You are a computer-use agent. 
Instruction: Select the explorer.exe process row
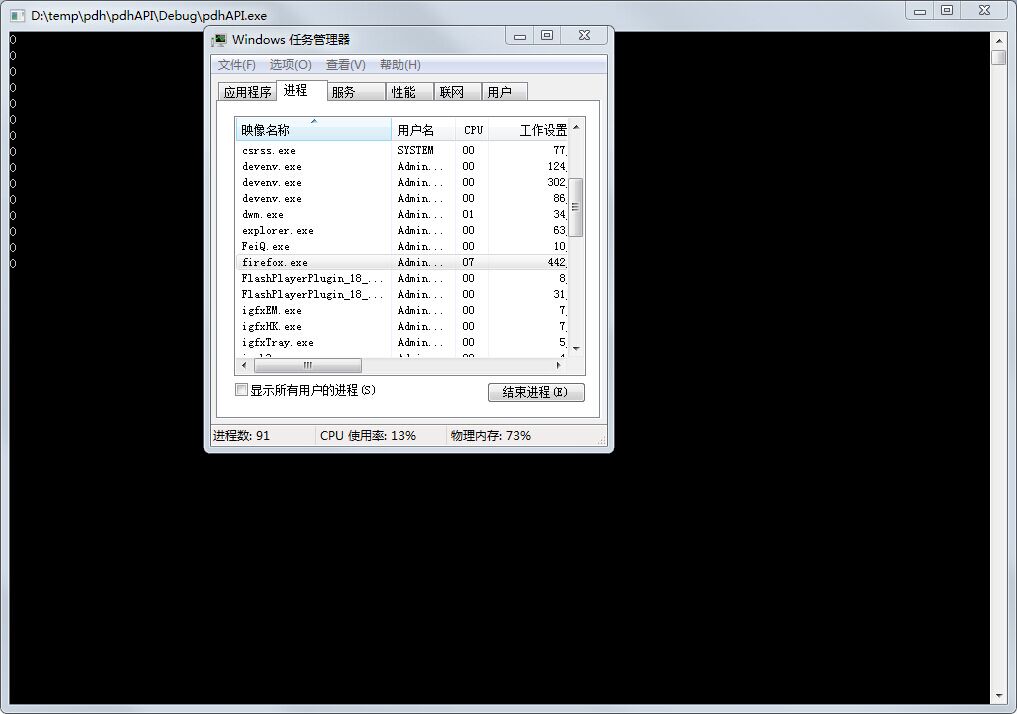tap(401, 230)
